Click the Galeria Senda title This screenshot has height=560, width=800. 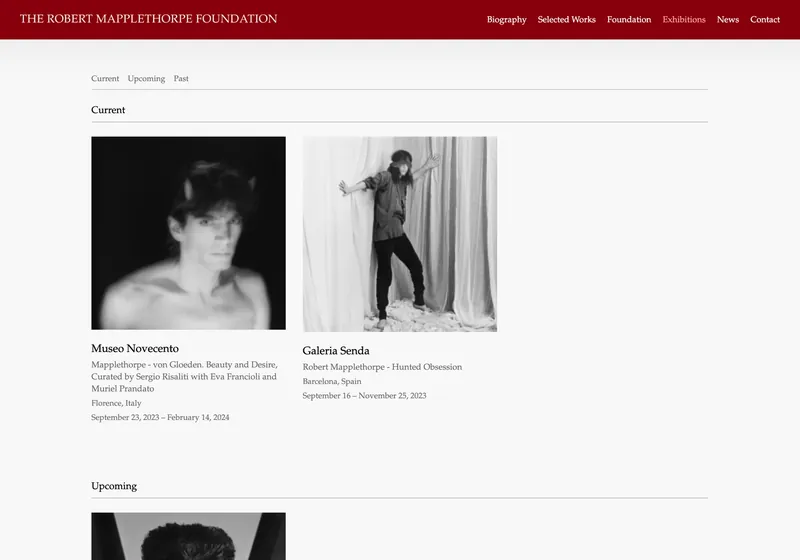(x=336, y=350)
